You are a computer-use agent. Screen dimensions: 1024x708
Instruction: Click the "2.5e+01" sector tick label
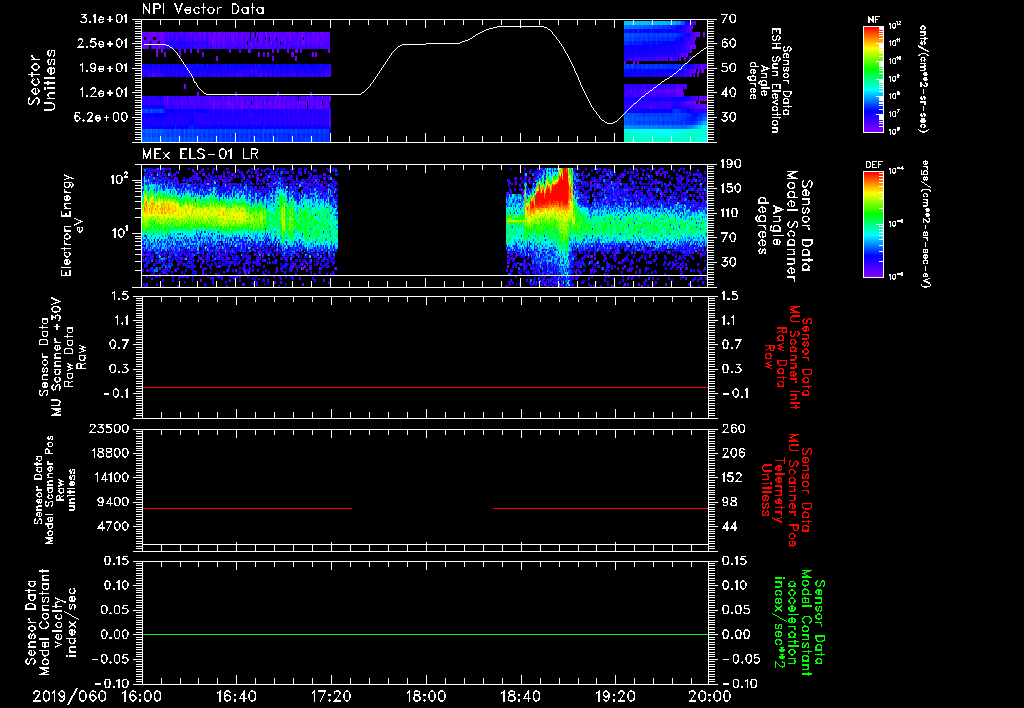click(104, 43)
